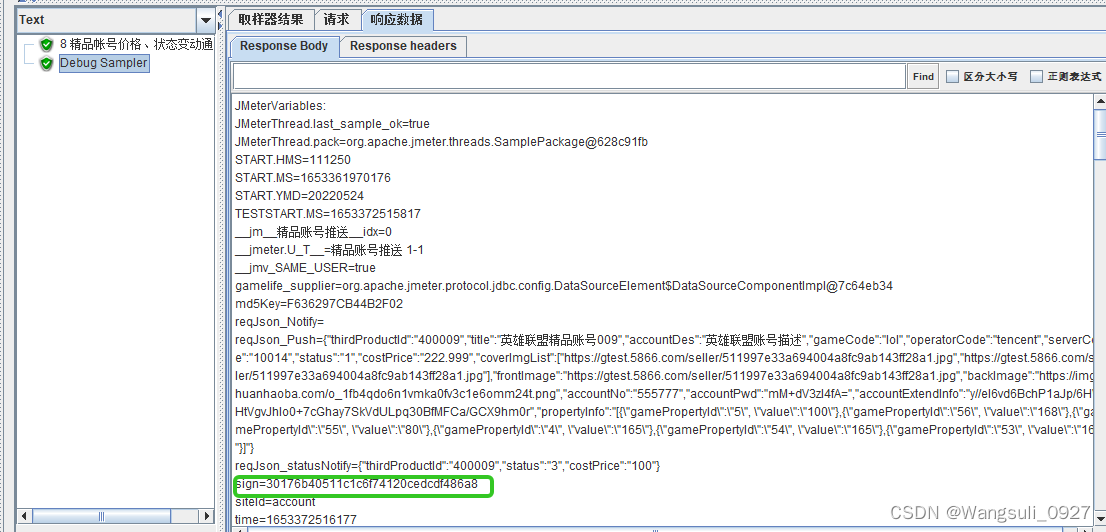Click the siteId=account line
Image resolution: width=1106 pixels, height=532 pixels.
tap(275, 502)
